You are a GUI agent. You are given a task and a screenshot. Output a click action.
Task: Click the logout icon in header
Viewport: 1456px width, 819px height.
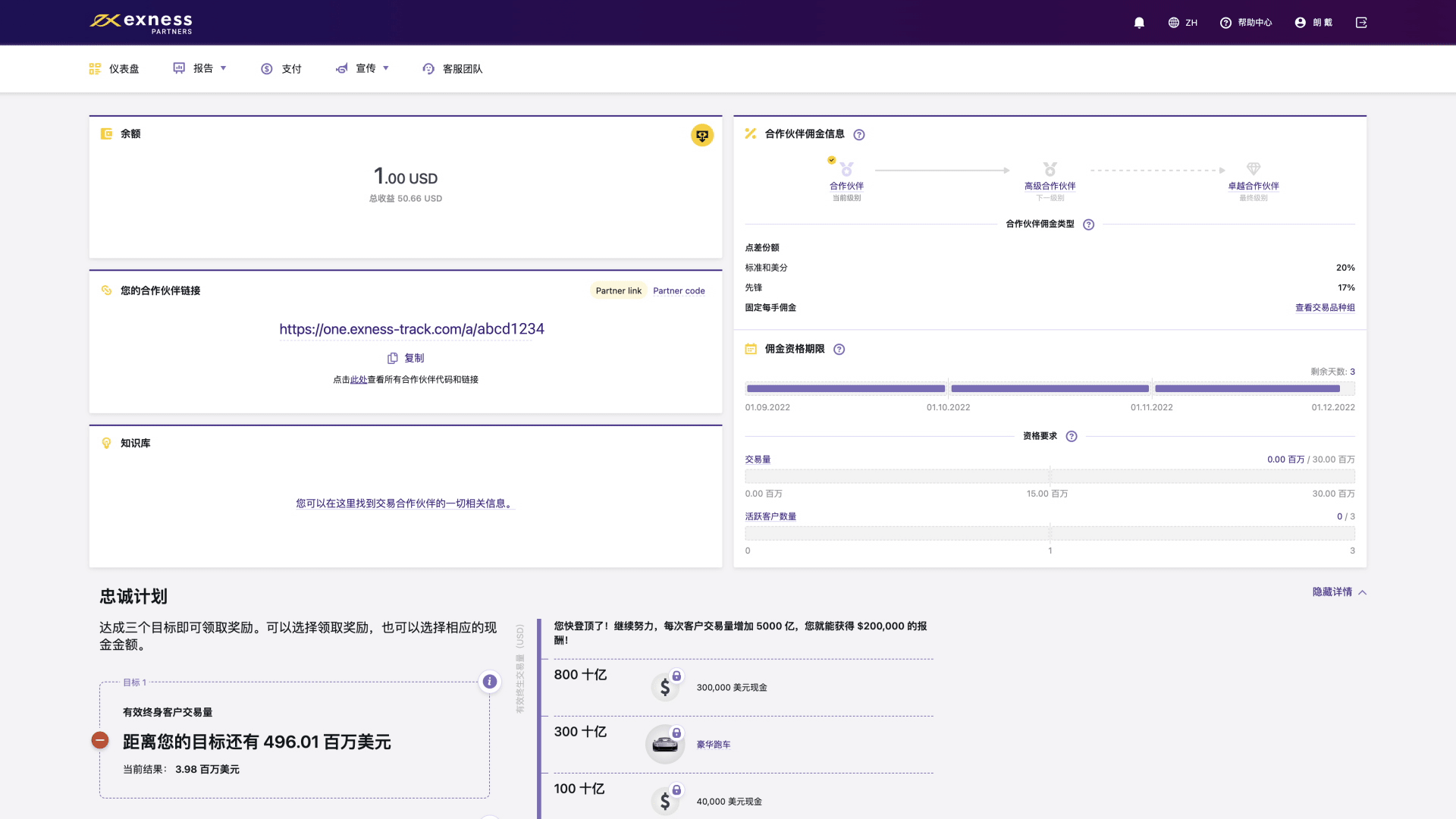tap(1361, 23)
